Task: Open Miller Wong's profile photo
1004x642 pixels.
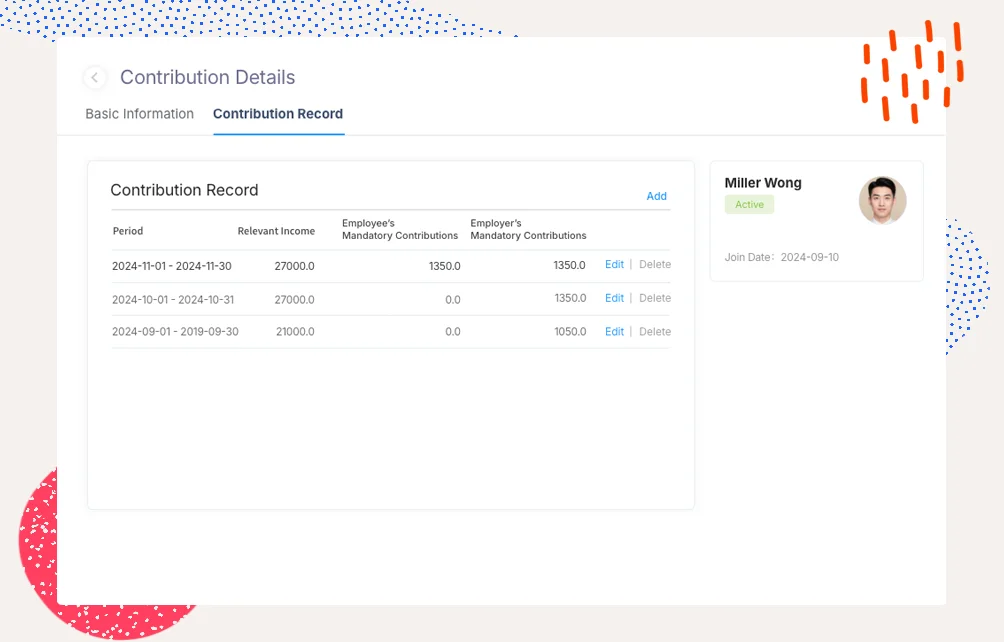Action: (882, 201)
